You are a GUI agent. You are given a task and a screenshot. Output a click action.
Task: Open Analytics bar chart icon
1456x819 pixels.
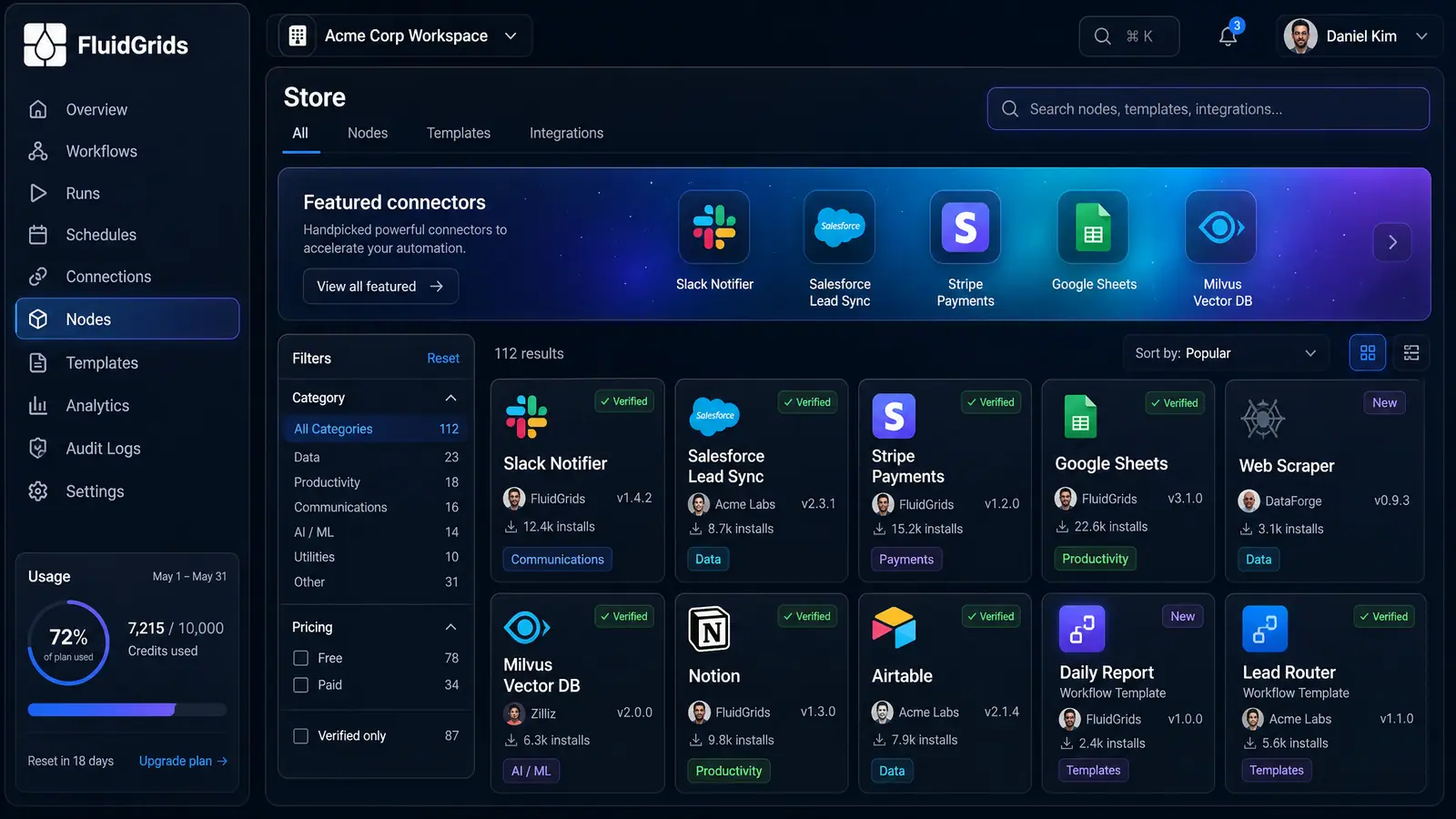coord(38,406)
